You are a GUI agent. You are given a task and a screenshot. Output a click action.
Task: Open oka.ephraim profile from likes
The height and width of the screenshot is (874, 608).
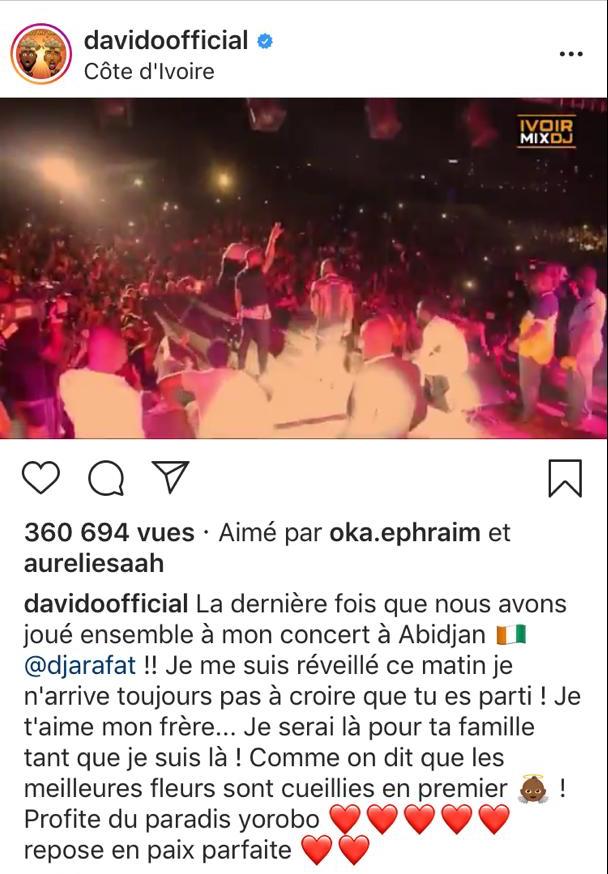click(x=405, y=532)
